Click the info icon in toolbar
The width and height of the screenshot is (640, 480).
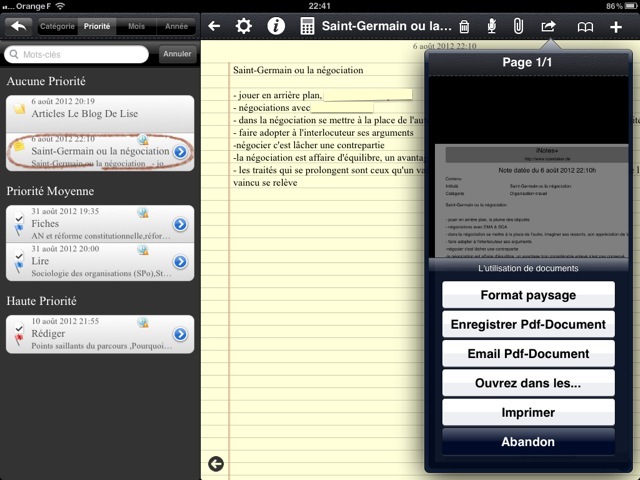coord(275,26)
